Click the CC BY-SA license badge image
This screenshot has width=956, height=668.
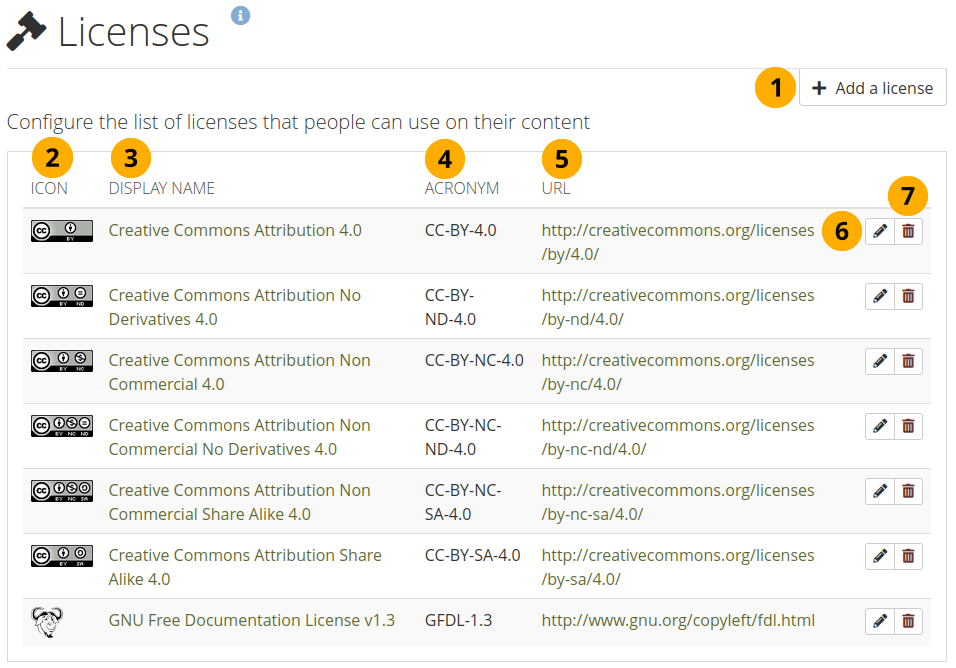click(62, 556)
